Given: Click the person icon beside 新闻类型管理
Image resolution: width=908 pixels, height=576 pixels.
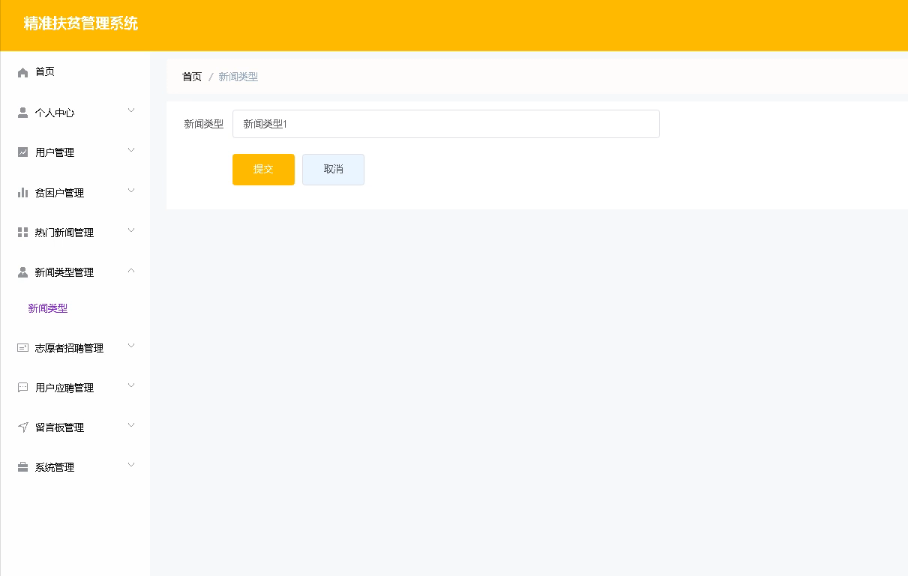Looking at the screenshot, I should 23,272.
